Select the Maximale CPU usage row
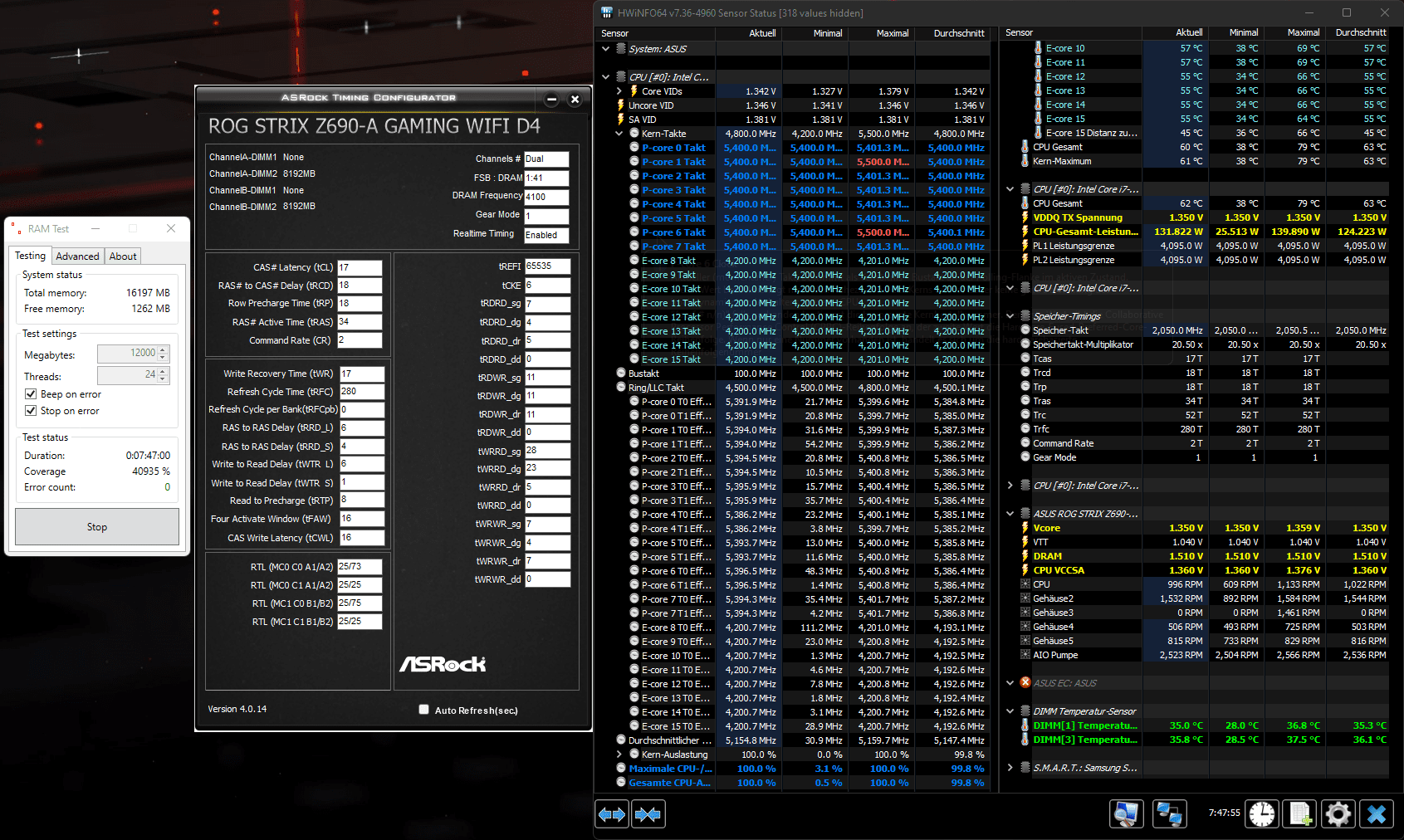Viewport: 1404px width, 840px height. tap(795, 769)
